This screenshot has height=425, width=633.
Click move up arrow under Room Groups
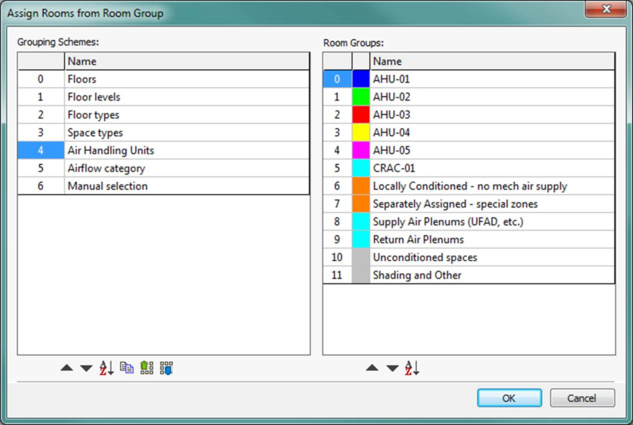(x=372, y=368)
